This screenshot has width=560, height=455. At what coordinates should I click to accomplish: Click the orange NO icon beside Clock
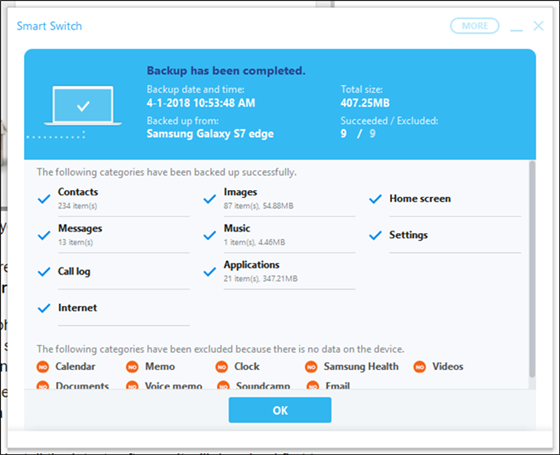[x=222, y=367]
